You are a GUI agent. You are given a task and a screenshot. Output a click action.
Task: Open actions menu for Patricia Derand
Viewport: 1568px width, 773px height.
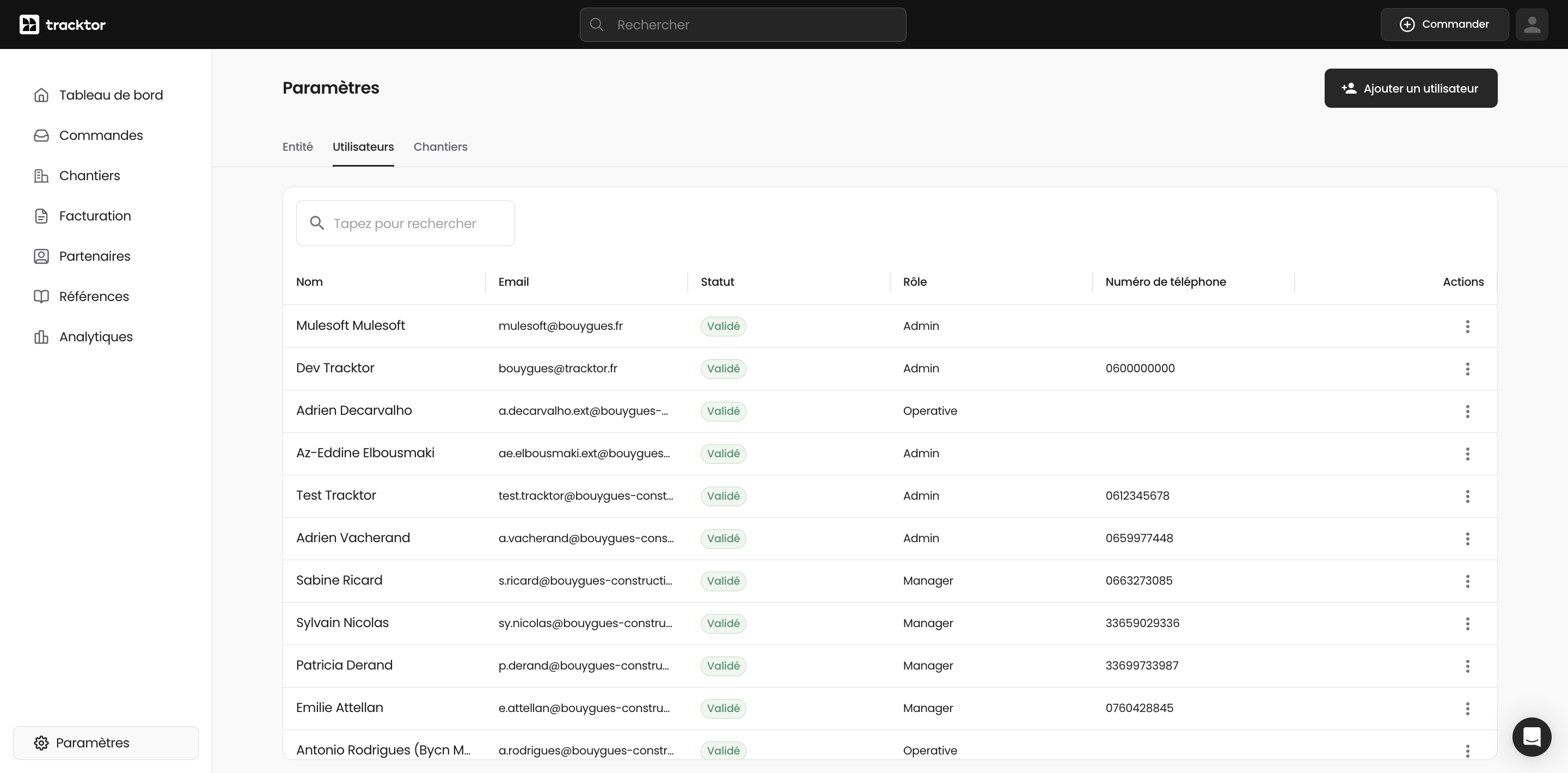pyautogui.click(x=1468, y=666)
